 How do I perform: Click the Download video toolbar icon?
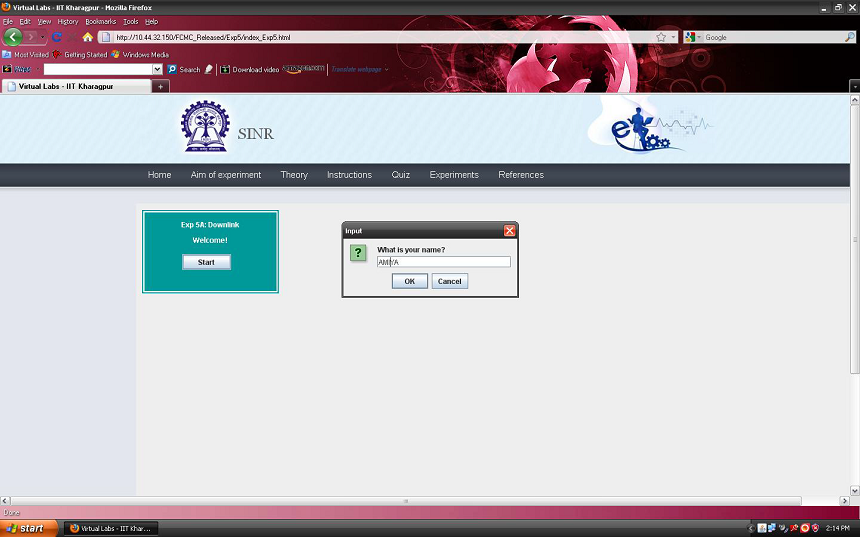tap(226, 70)
